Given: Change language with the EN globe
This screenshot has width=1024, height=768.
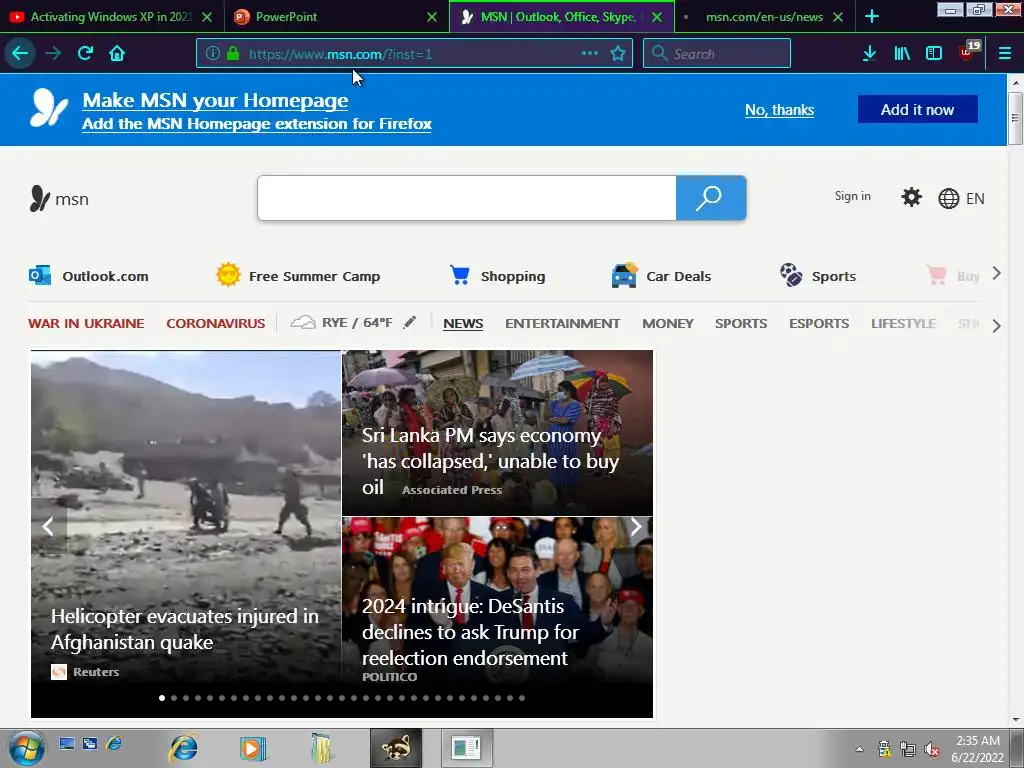Looking at the screenshot, I should click(x=961, y=199).
